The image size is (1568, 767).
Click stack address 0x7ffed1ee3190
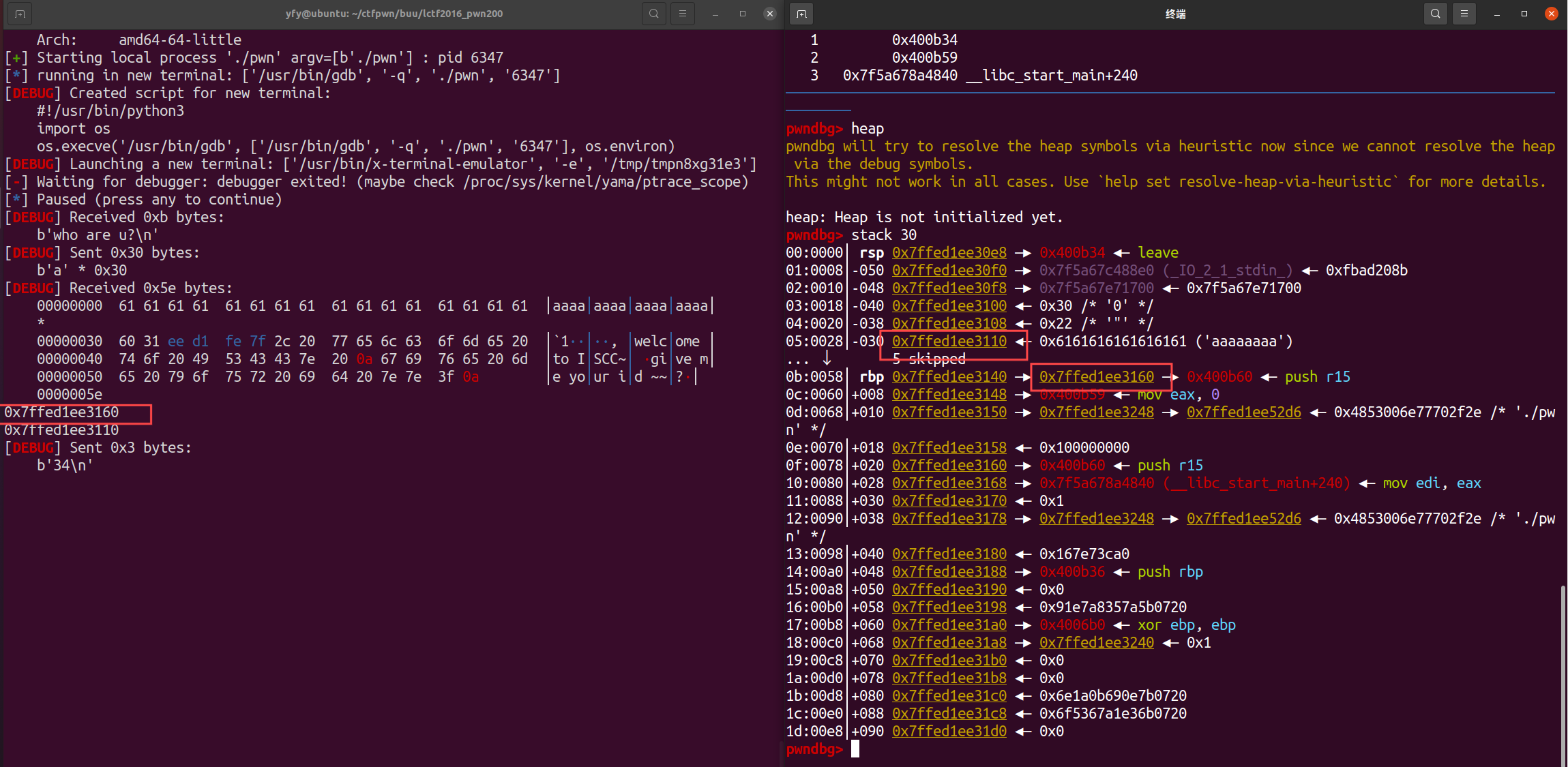(949, 590)
